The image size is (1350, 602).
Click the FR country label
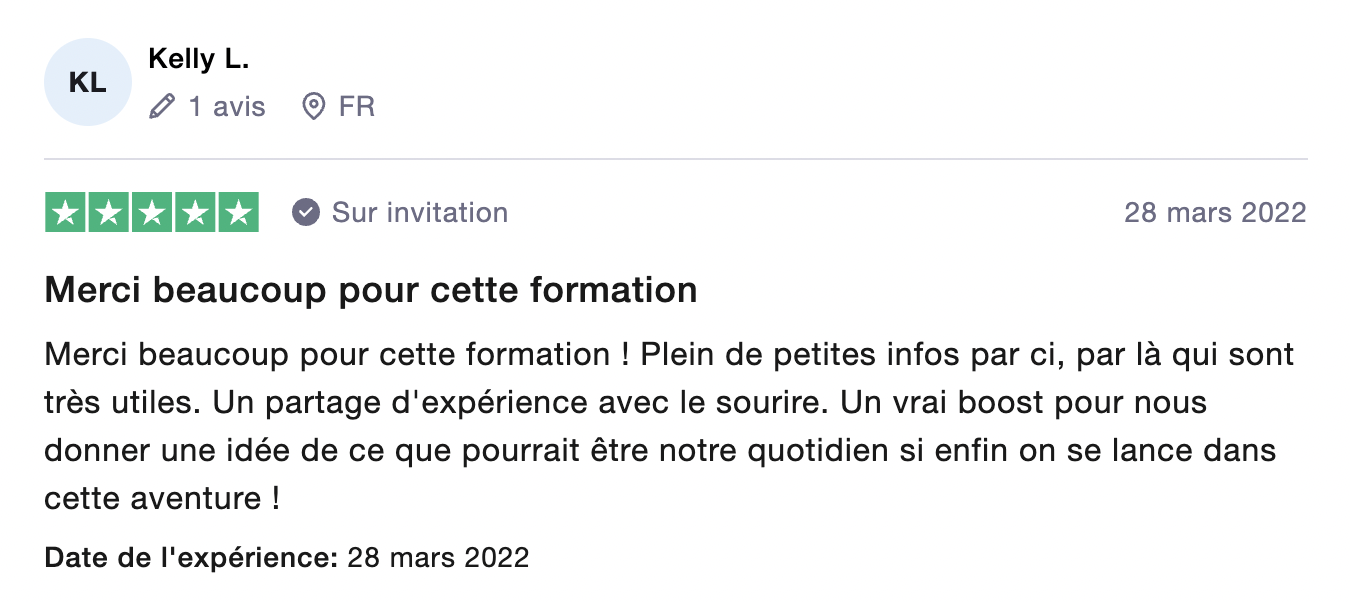coord(357,107)
